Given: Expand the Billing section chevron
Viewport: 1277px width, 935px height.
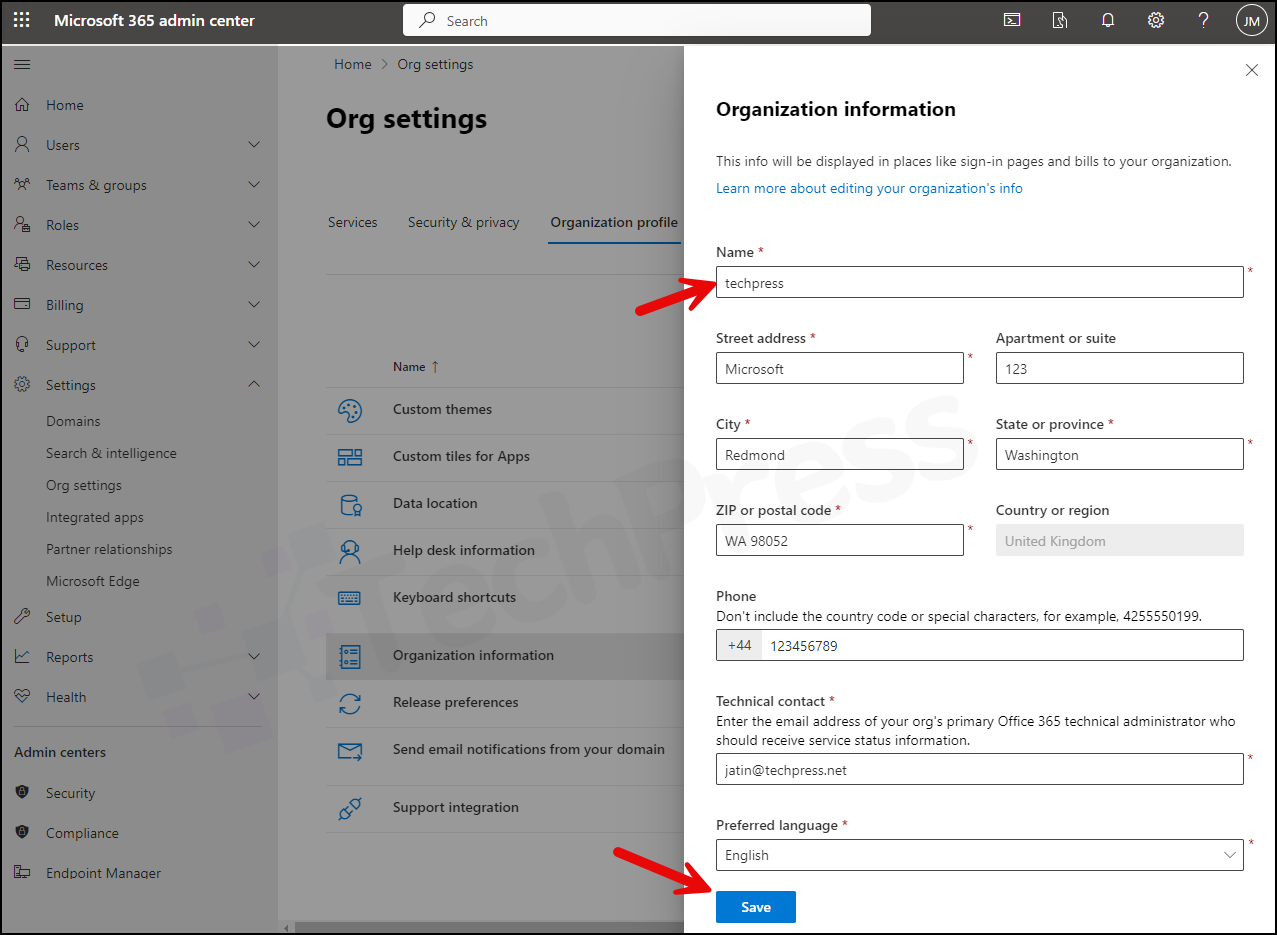Looking at the screenshot, I should [x=254, y=305].
